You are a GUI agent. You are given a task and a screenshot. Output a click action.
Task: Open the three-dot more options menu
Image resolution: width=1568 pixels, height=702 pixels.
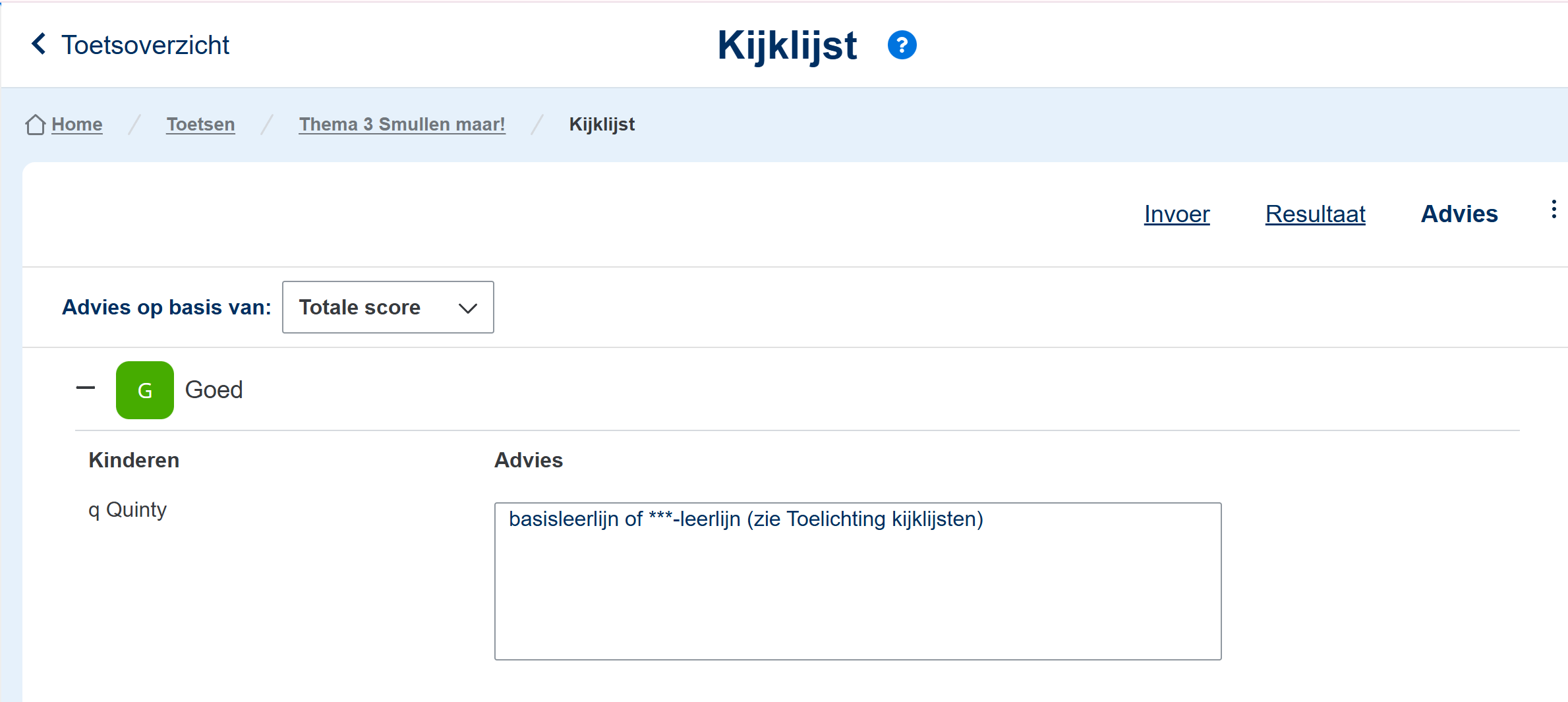[1553, 210]
